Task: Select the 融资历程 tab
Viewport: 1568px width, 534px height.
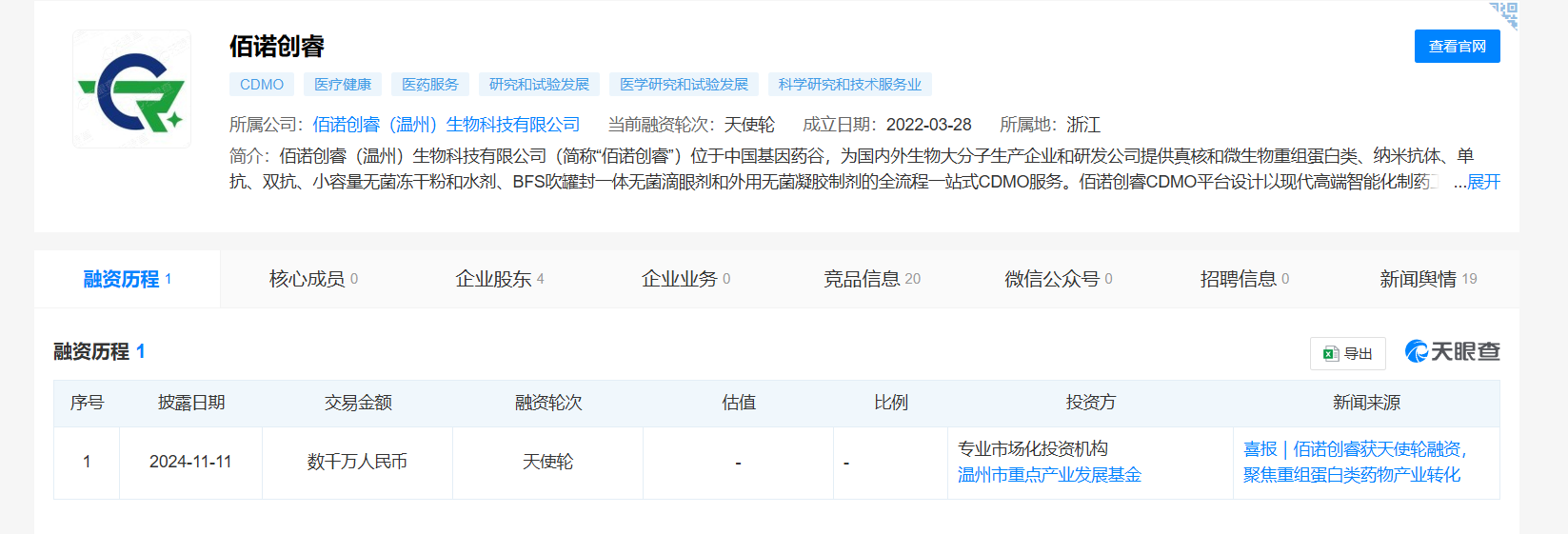Action: (127, 279)
